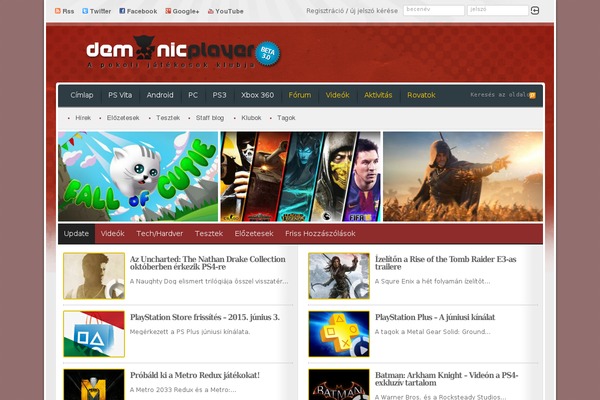Select the Tech/Hardver tab

click(x=160, y=233)
